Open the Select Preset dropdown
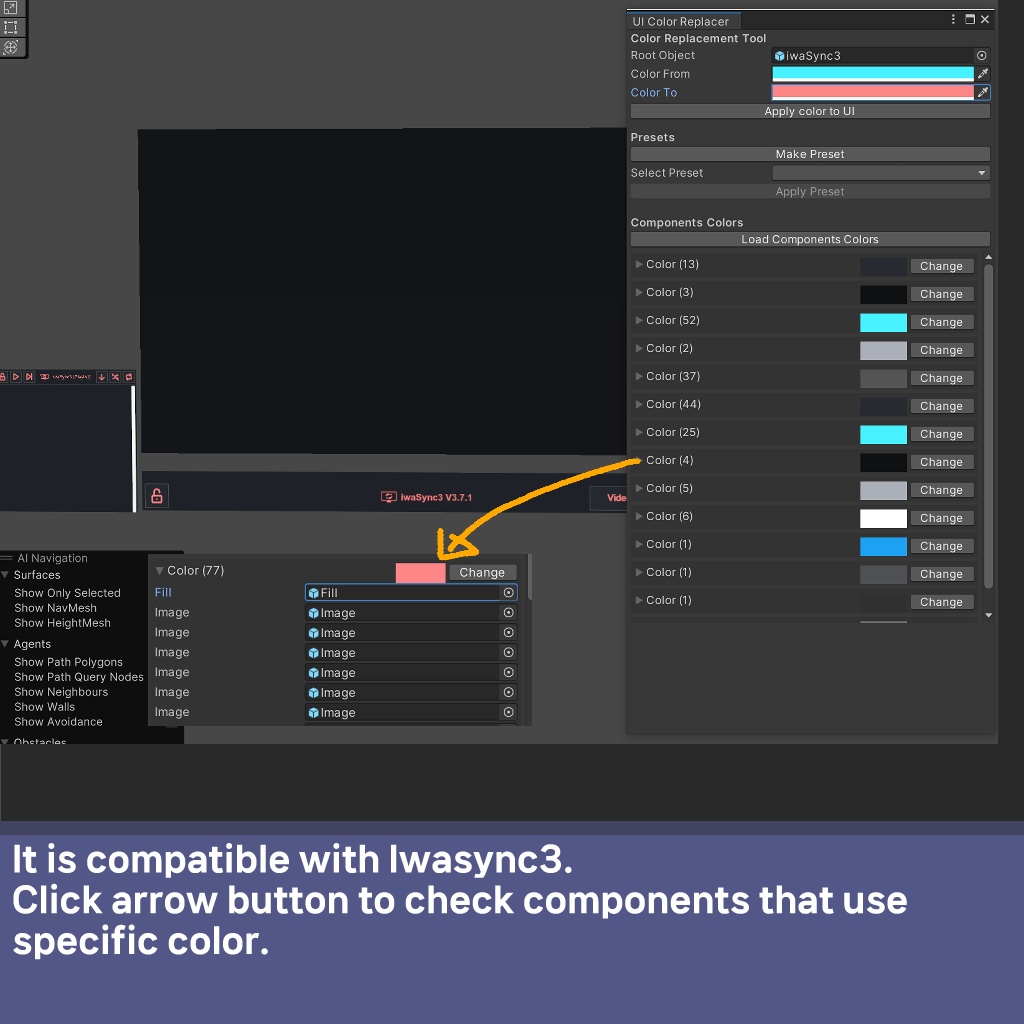 879,172
